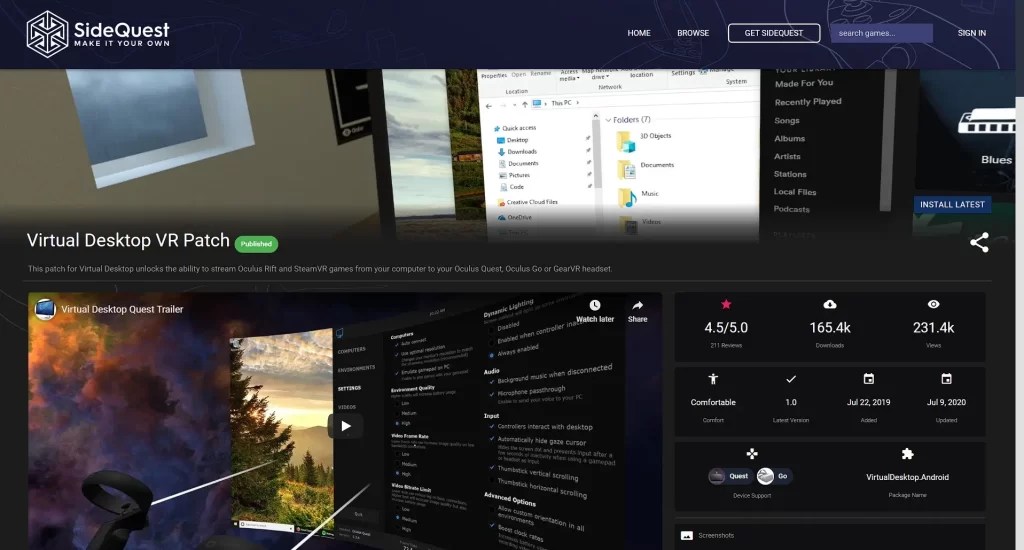Click the eye views icon

click(933, 304)
